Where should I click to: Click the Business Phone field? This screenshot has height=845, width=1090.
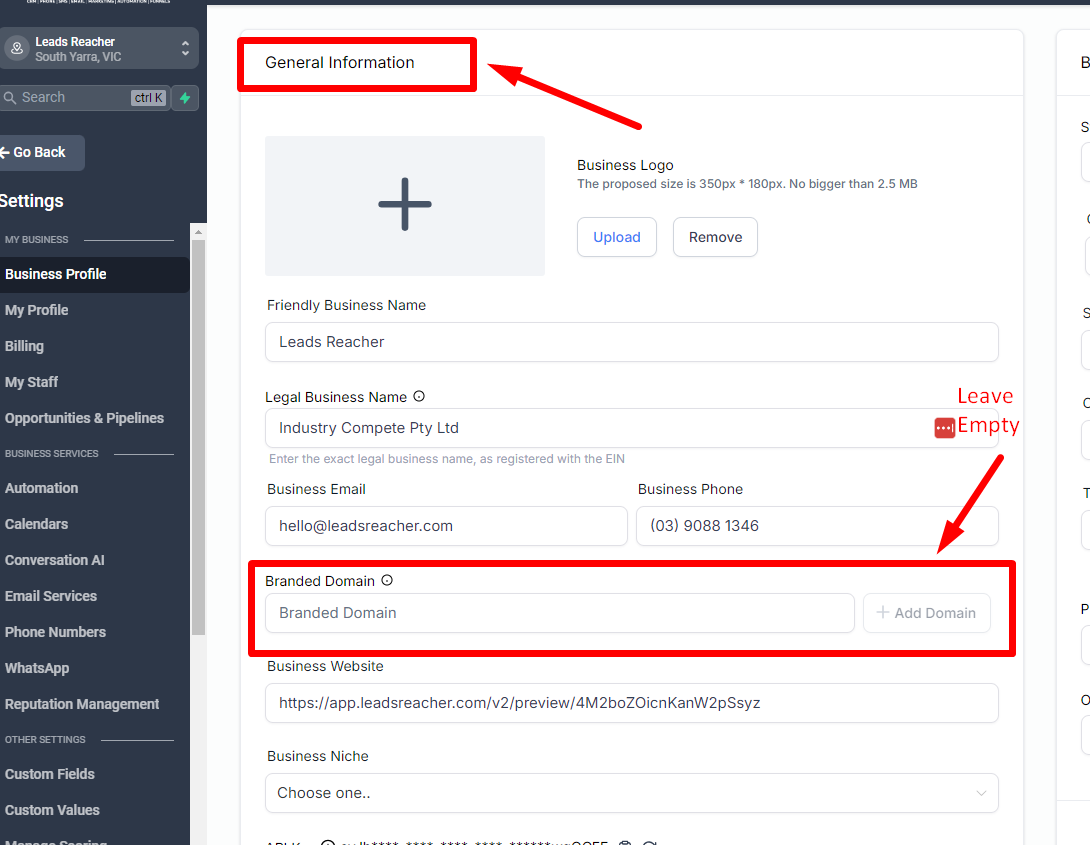click(817, 526)
